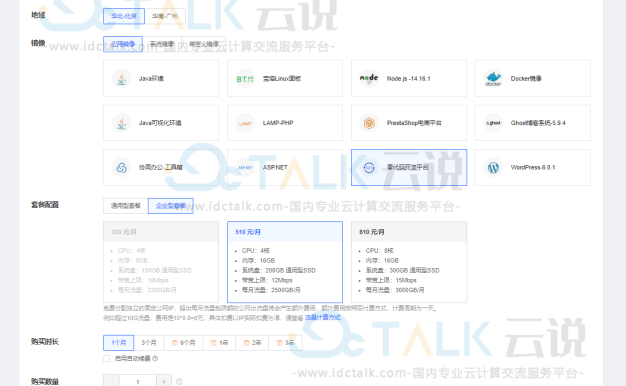Choose the 390 元/月 plan card

(x=161, y=262)
